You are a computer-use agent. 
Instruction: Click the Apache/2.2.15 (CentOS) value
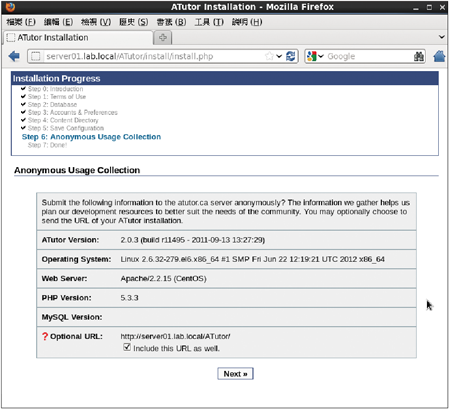163,279
